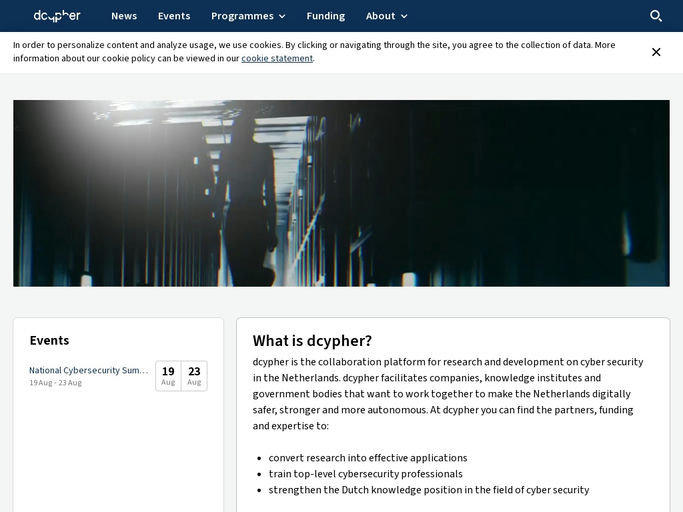
Task: Follow the cookie statement link
Action: tap(277, 58)
